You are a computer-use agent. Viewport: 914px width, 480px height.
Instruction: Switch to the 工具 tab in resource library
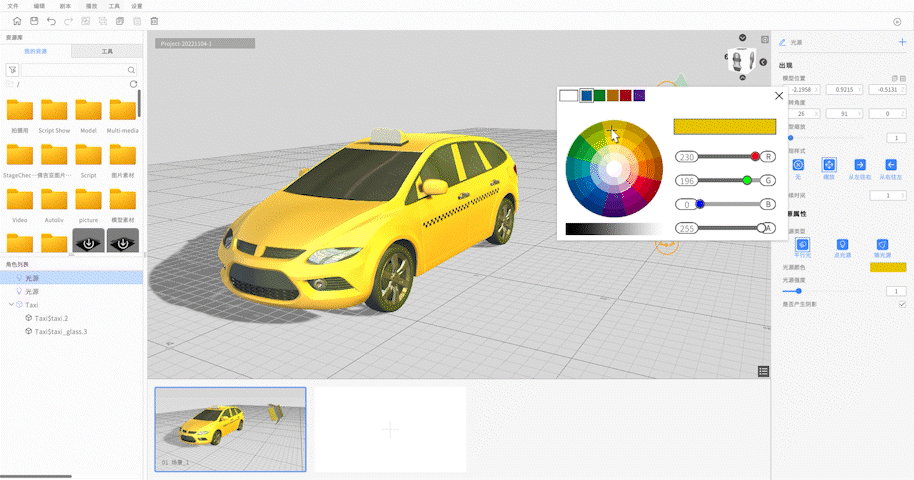(x=106, y=50)
